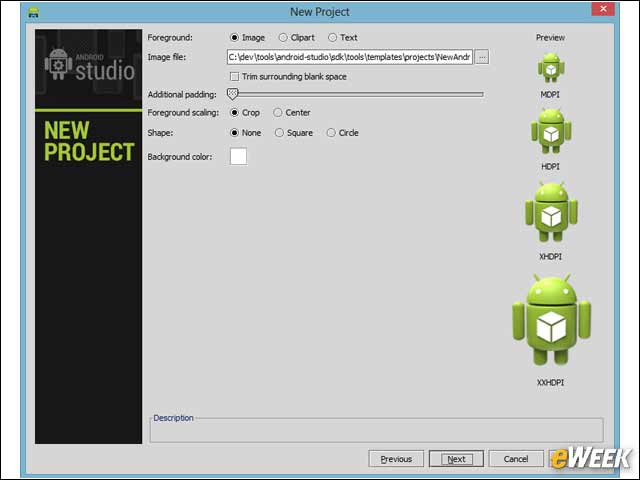Click the Android Studio logo banner
The height and width of the screenshot is (480, 640).
click(x=89, y=69)
